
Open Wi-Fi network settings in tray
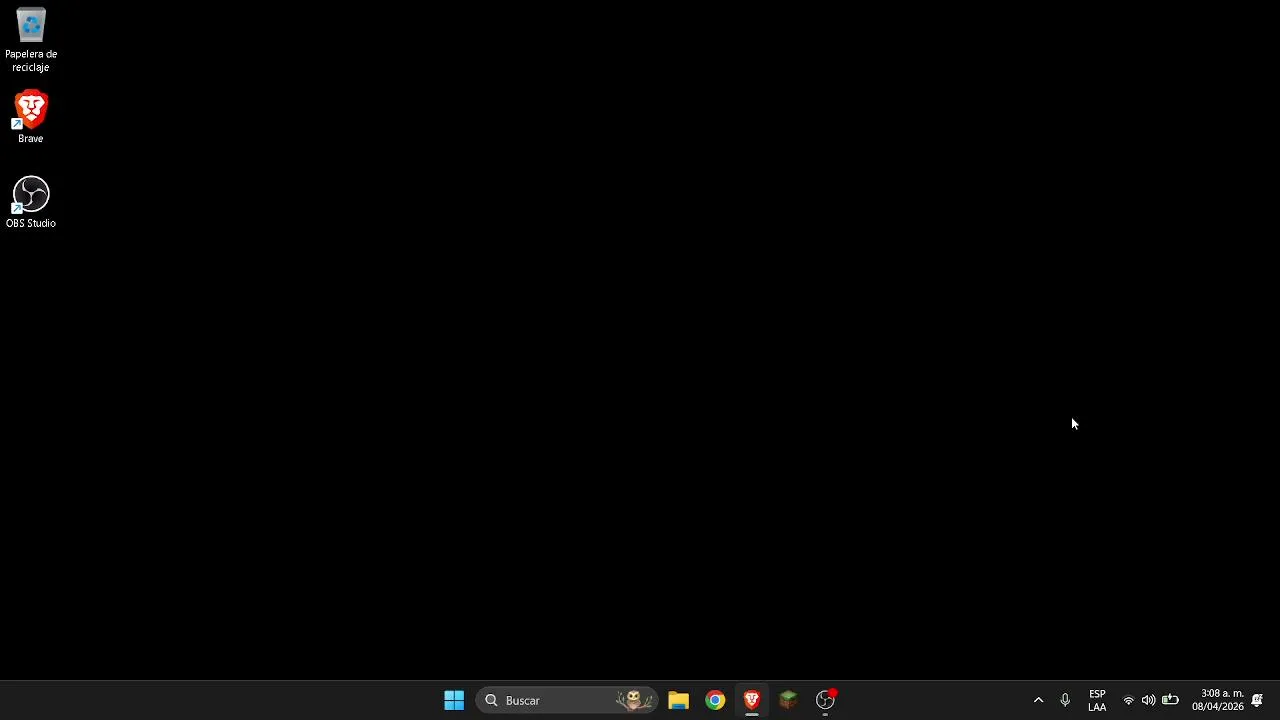1129,700
